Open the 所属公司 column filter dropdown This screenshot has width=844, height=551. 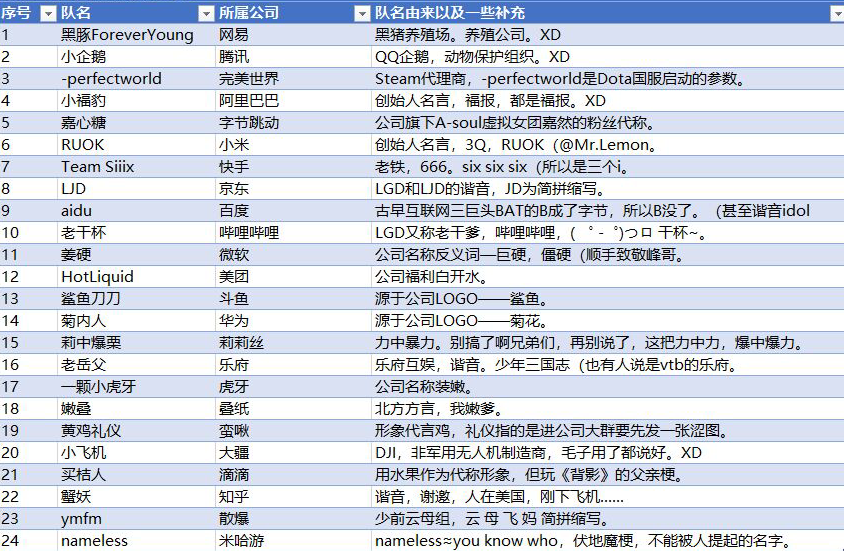pos(363,13)
